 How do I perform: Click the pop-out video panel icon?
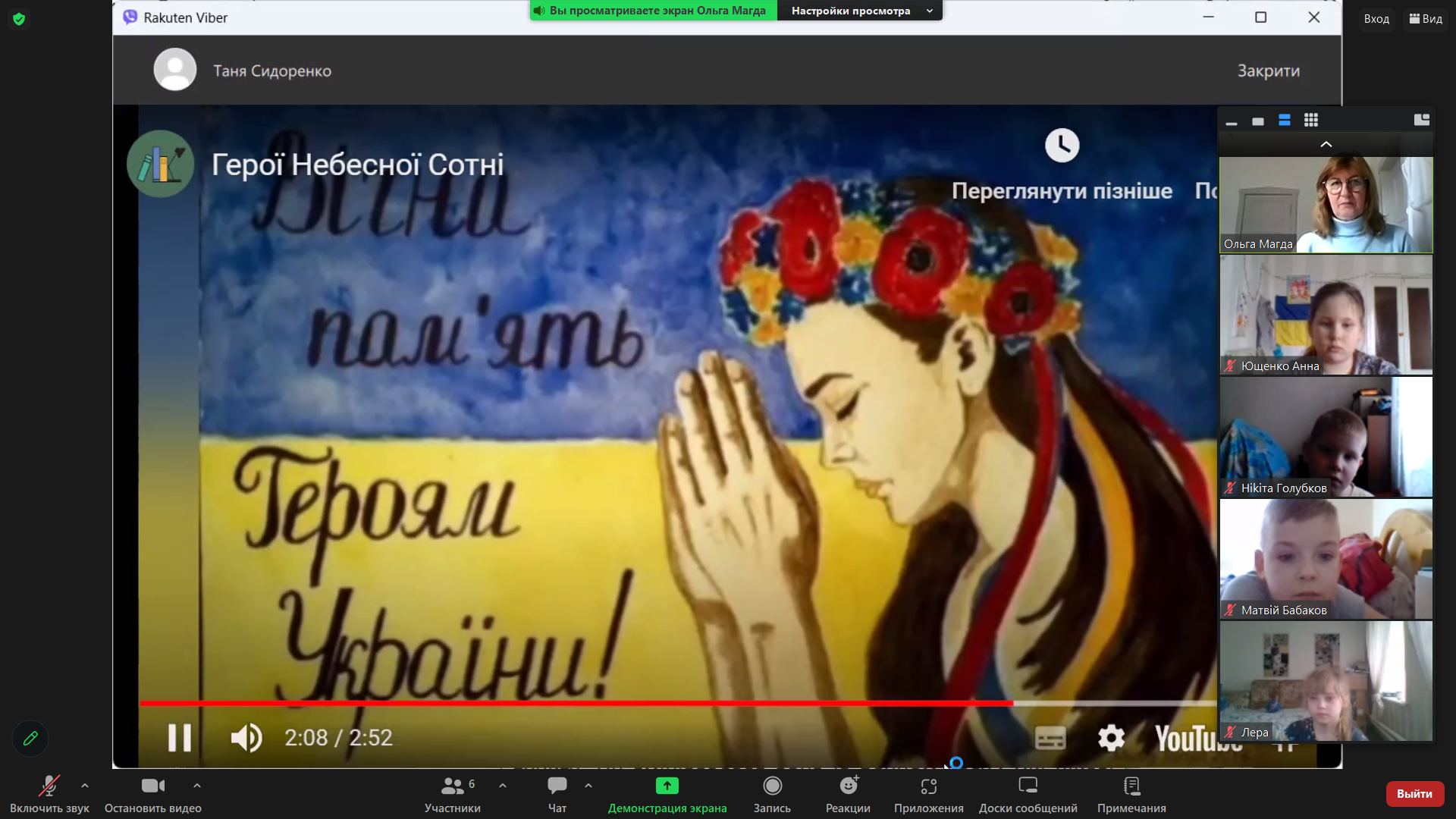tap(1422, 120)
